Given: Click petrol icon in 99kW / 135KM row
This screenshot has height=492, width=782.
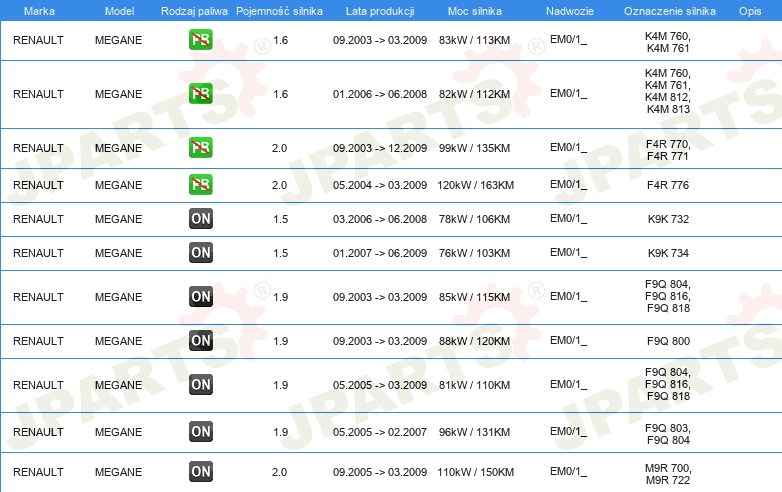Looking at the screenshot, I should (201, 148).
